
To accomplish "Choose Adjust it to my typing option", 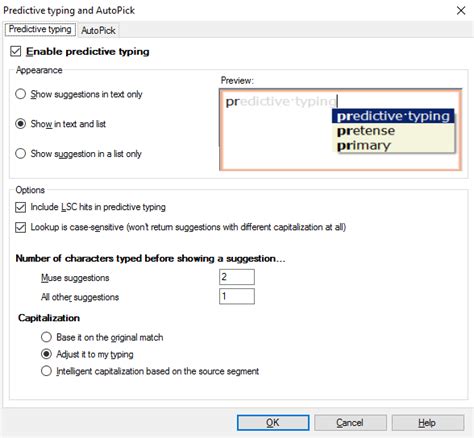I will coord(46,354).
